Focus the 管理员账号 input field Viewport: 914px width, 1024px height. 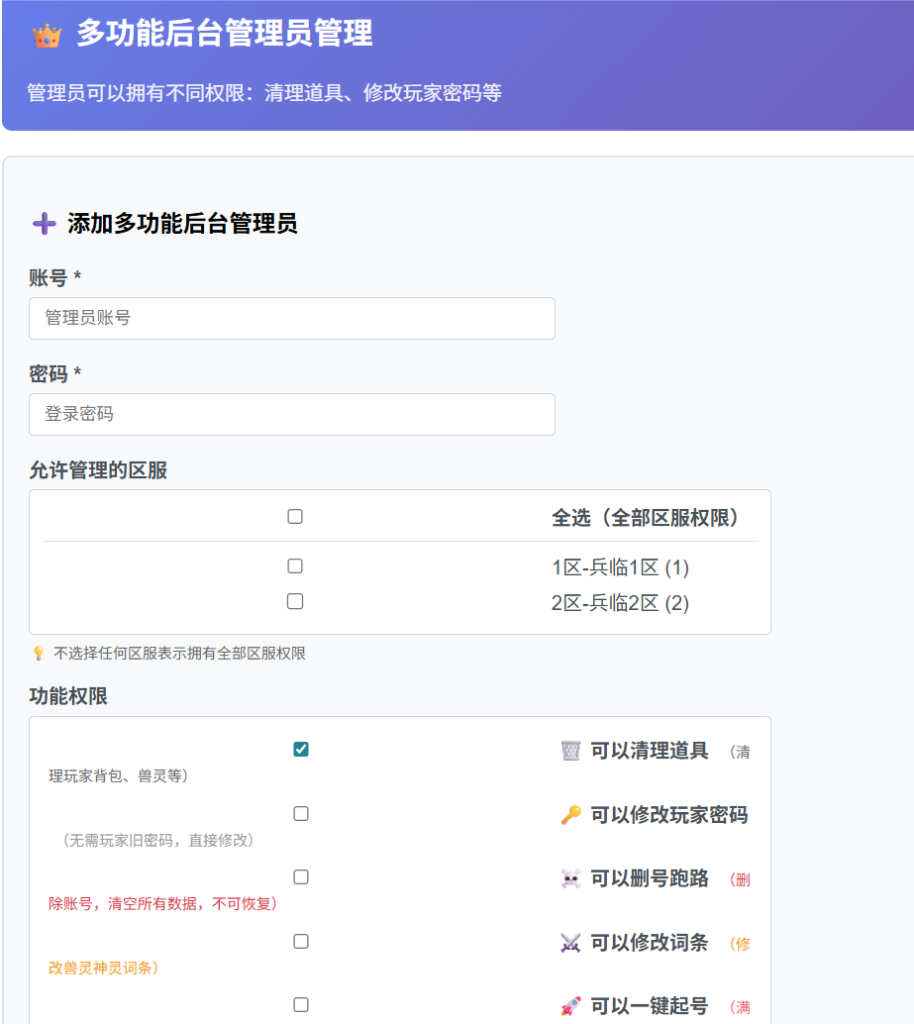point(292,318)
